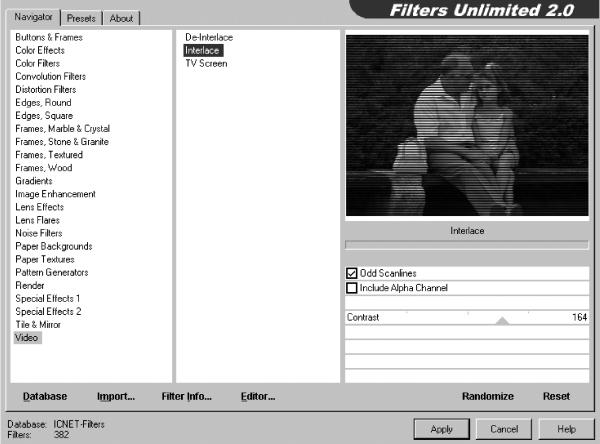
Task: Enable Include Alpha Channel checkbox
Action: click(x=351, y=288)
